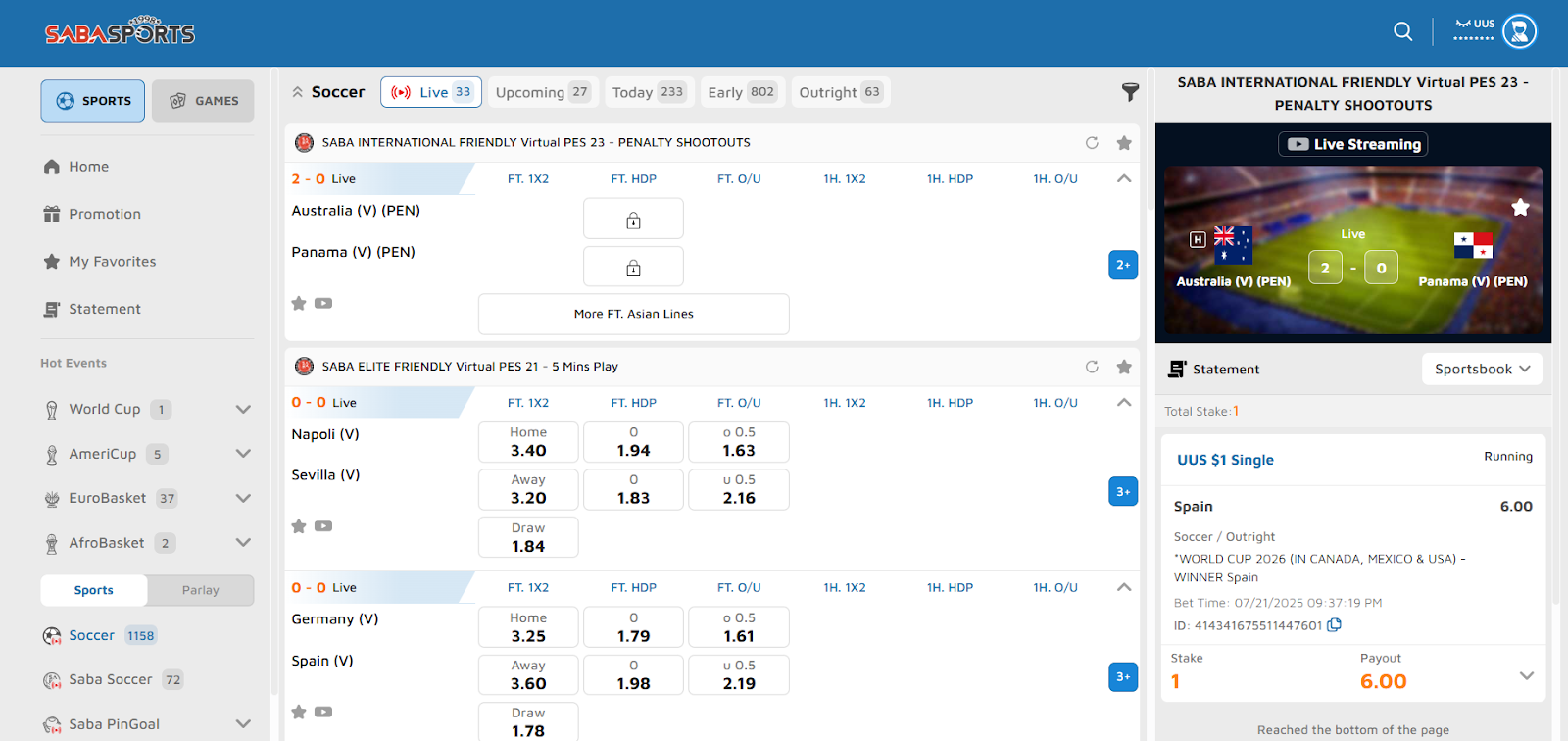Screen dimensions: 1568x741
Task: Open 3+ more markets for Napoli vs Sevilla
Action: click(x=1123, y=492)
